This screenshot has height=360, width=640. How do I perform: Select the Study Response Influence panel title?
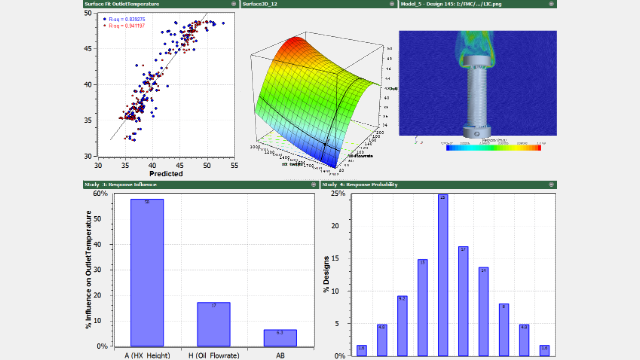(x=120, y=184)
